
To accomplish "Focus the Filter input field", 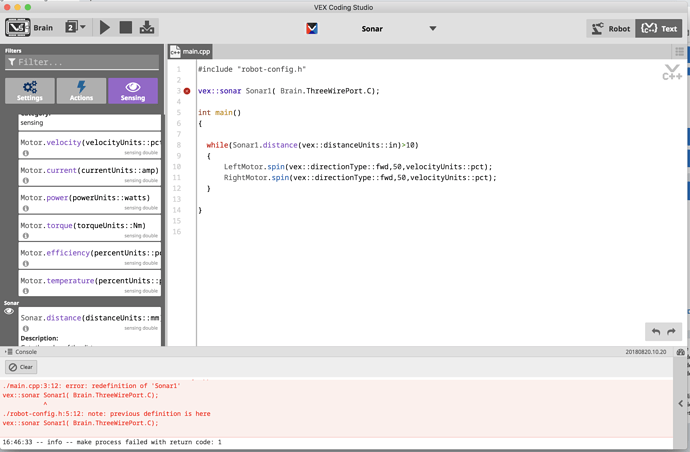I will coord(82,62).
